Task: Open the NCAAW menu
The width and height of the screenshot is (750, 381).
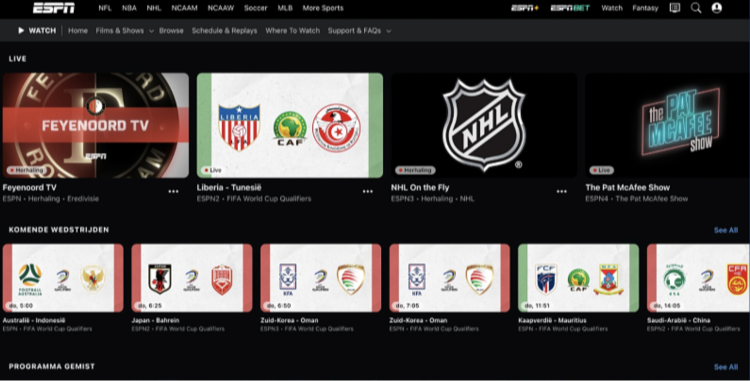Action: pyautogui.click(x=221, y=8)
